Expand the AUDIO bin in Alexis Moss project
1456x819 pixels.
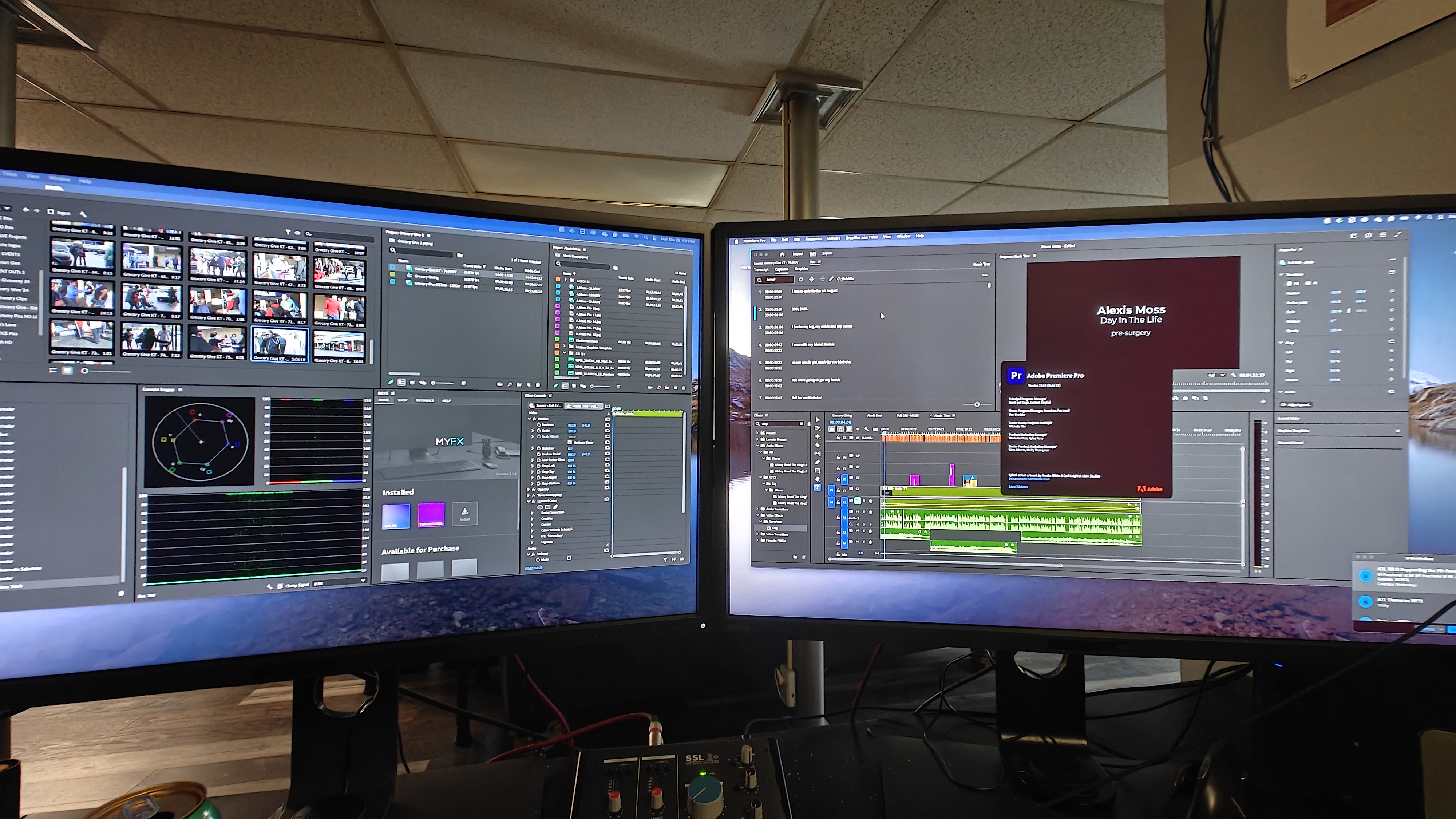click(x=565, y=280)
